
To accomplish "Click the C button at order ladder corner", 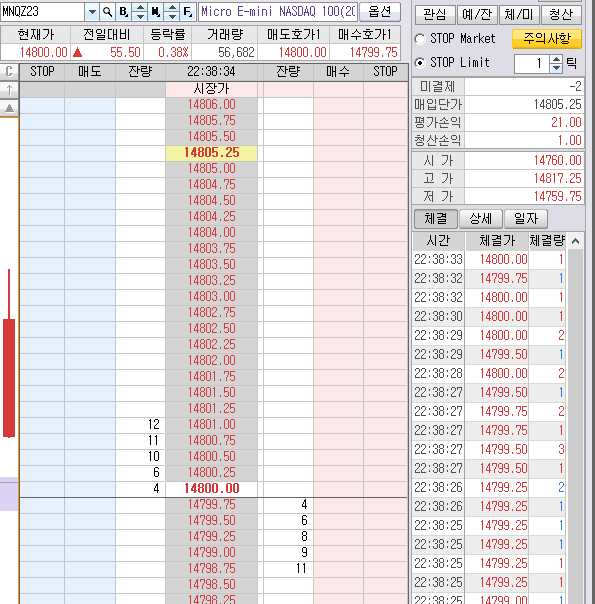I will point(9,71).
